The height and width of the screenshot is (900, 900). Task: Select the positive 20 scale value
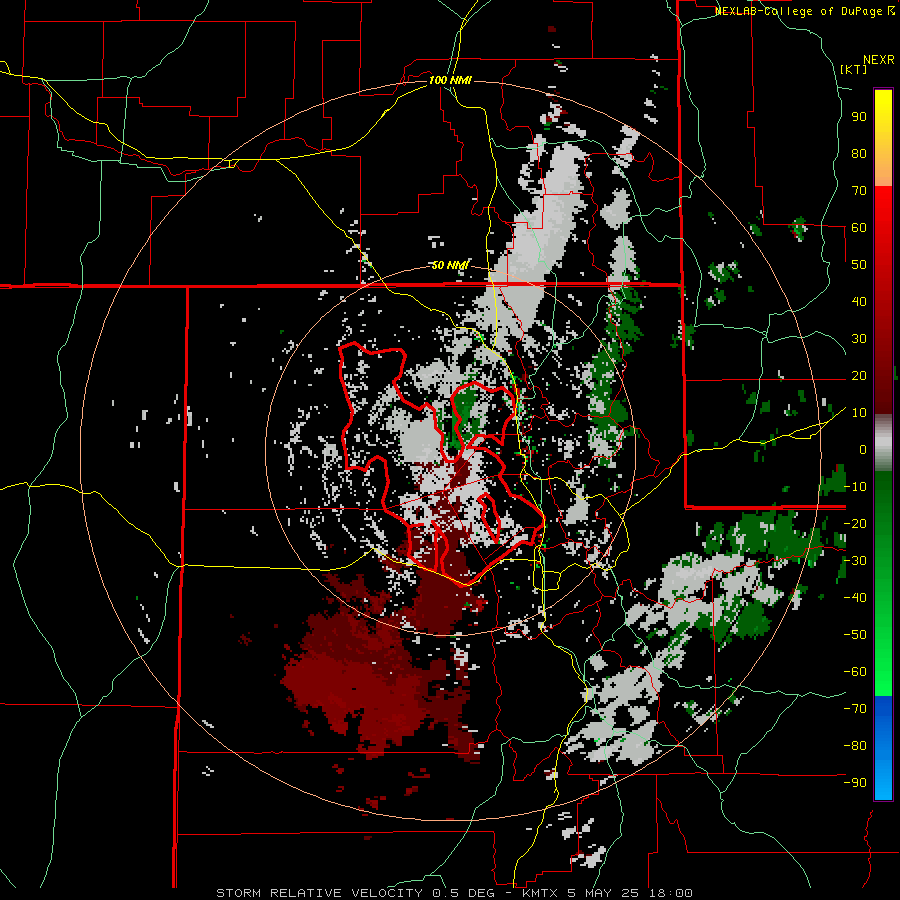click(x=859, y=376)
